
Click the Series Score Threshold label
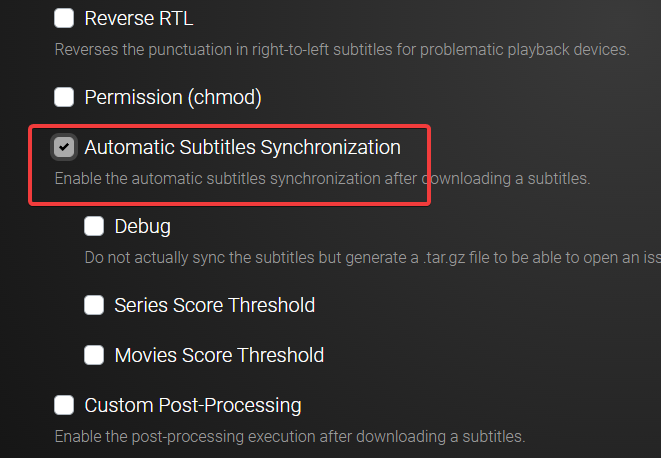pos(215,305)
